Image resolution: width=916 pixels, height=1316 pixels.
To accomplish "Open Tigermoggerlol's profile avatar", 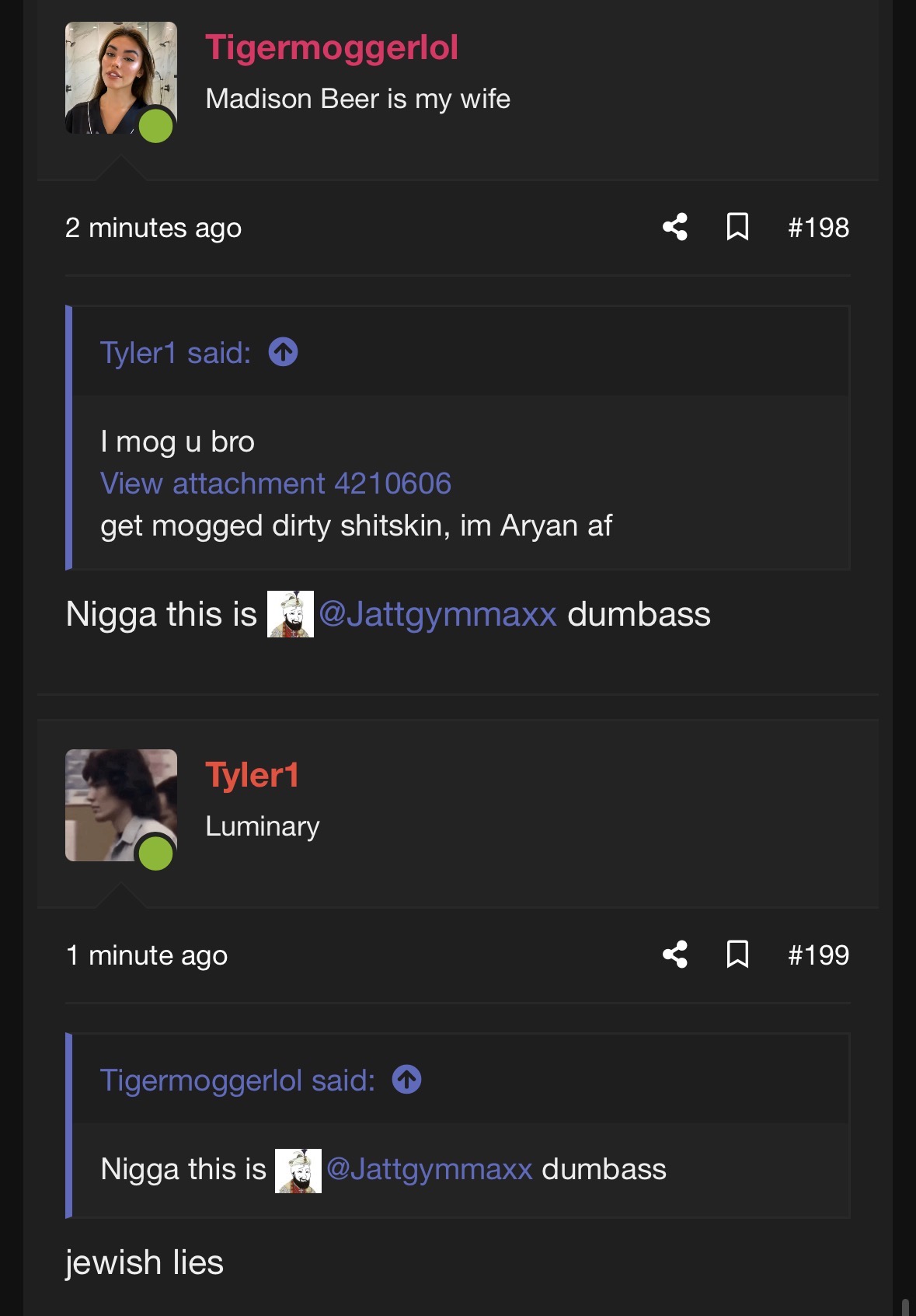I will coord(121,78).
